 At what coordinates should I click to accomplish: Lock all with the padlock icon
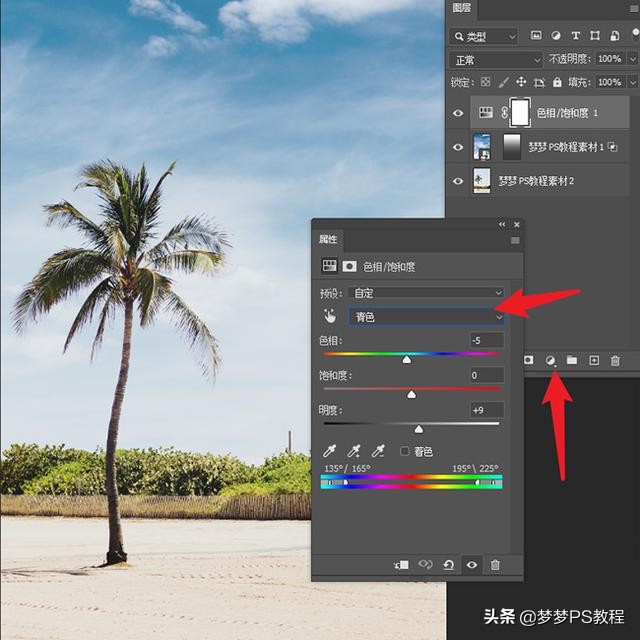[x=557, y=82]
